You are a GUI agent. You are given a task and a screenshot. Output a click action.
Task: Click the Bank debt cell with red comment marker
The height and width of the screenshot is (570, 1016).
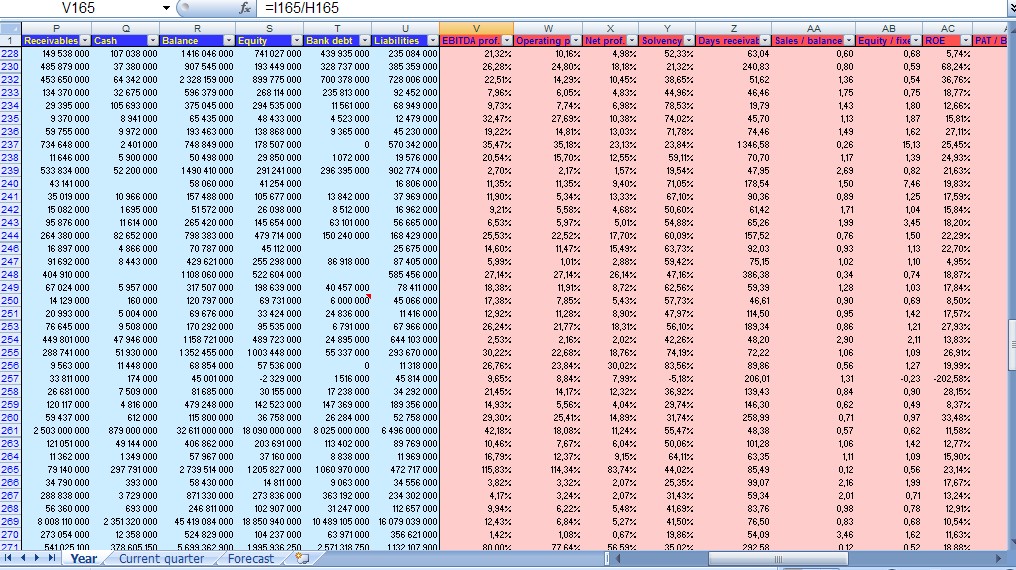click(x=338, y=301)
